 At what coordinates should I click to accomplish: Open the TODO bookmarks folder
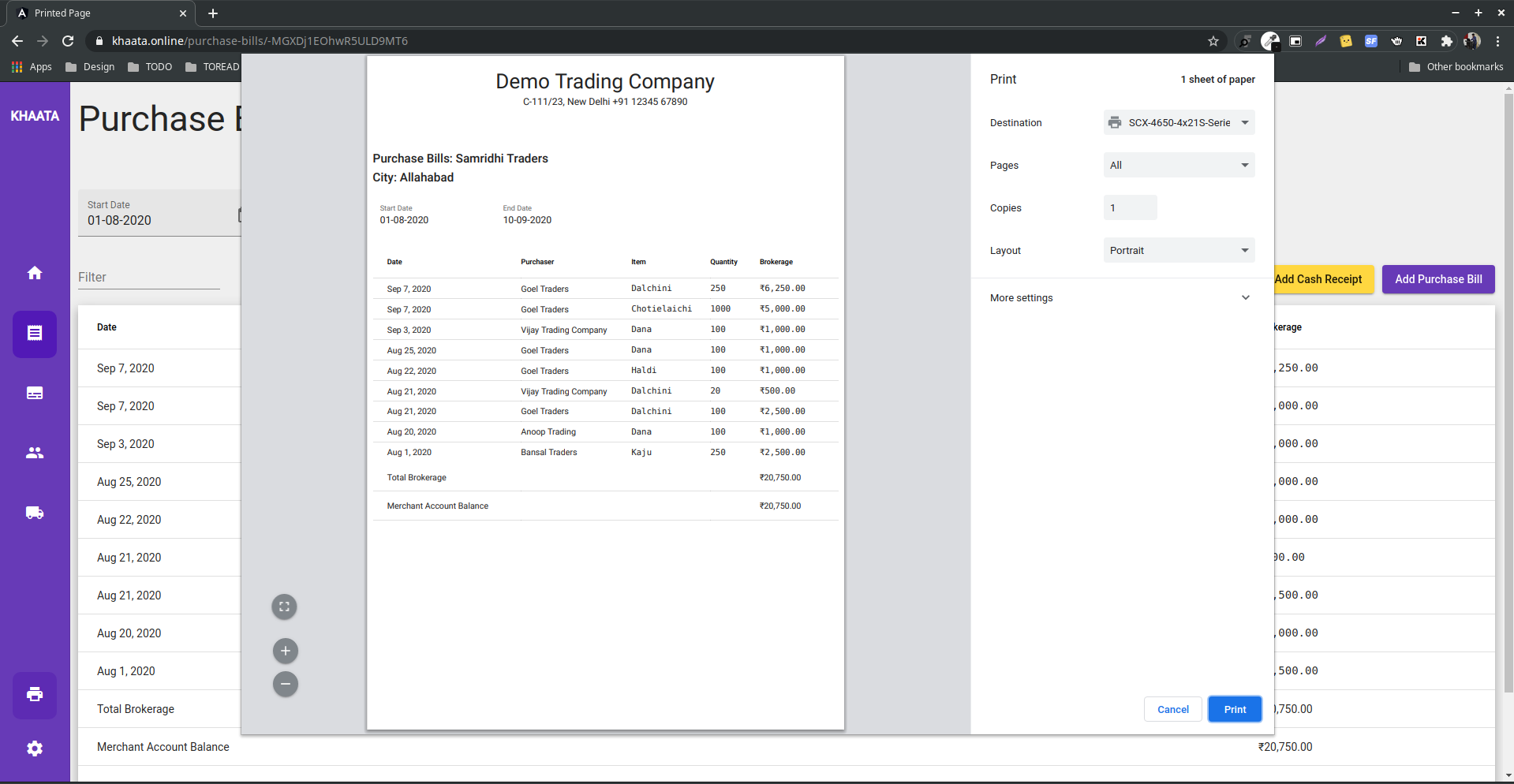(150, 67)
